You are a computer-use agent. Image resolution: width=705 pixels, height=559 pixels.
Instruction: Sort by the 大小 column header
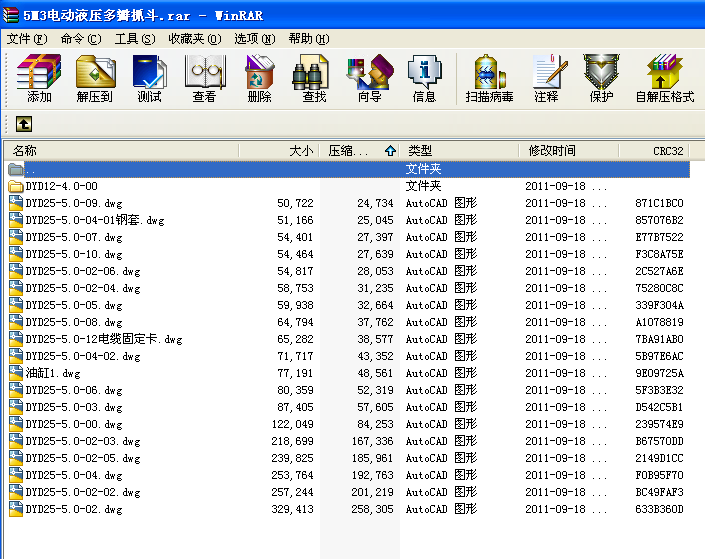[279, 151]
